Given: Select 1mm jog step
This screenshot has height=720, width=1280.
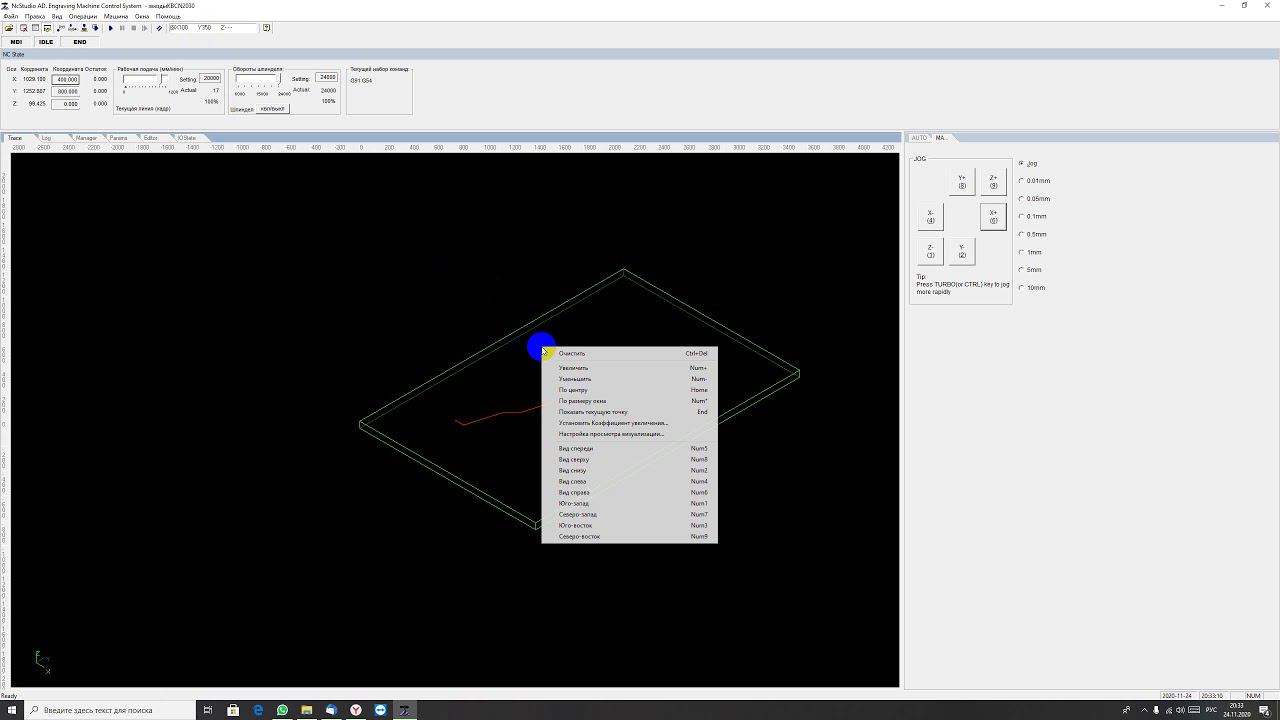Looking at the screenshot, I should point(1030,252).
